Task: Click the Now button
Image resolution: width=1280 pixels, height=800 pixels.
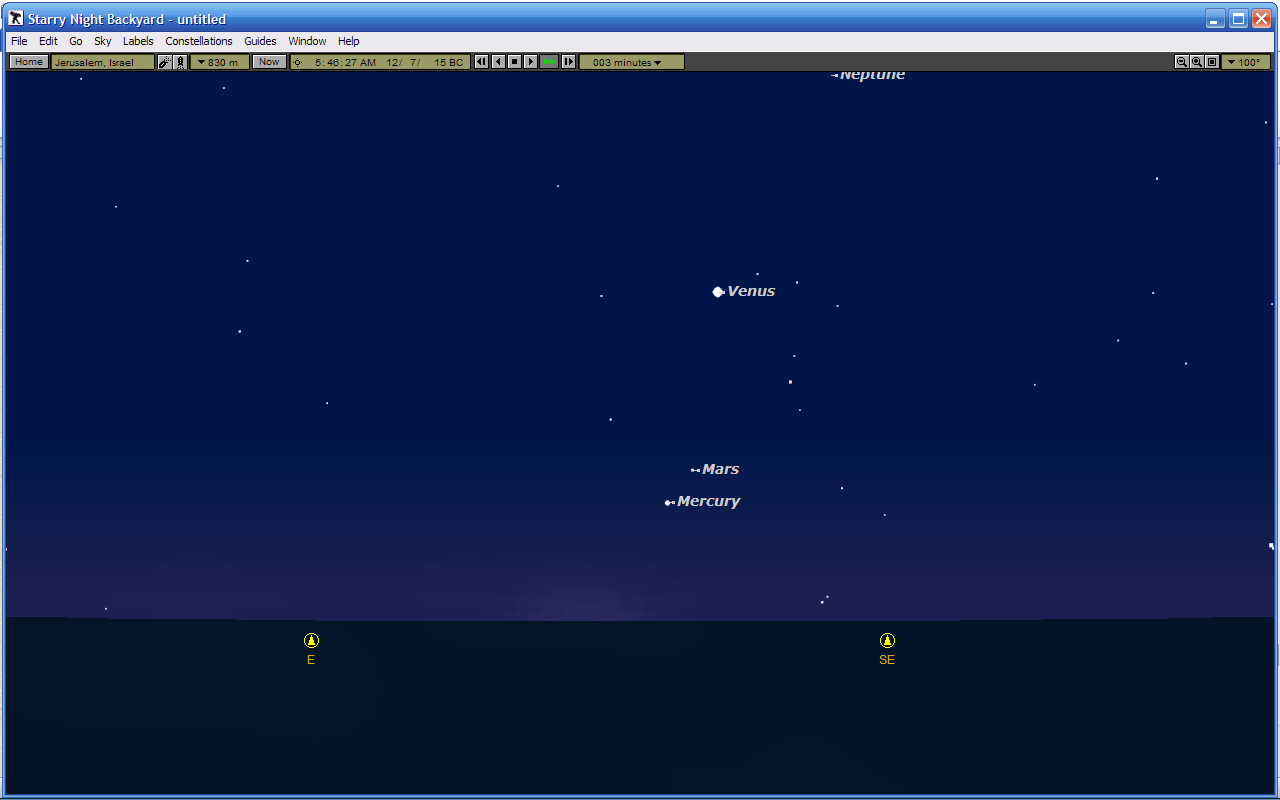Action: pyautogui.click(x=269, y=62)
